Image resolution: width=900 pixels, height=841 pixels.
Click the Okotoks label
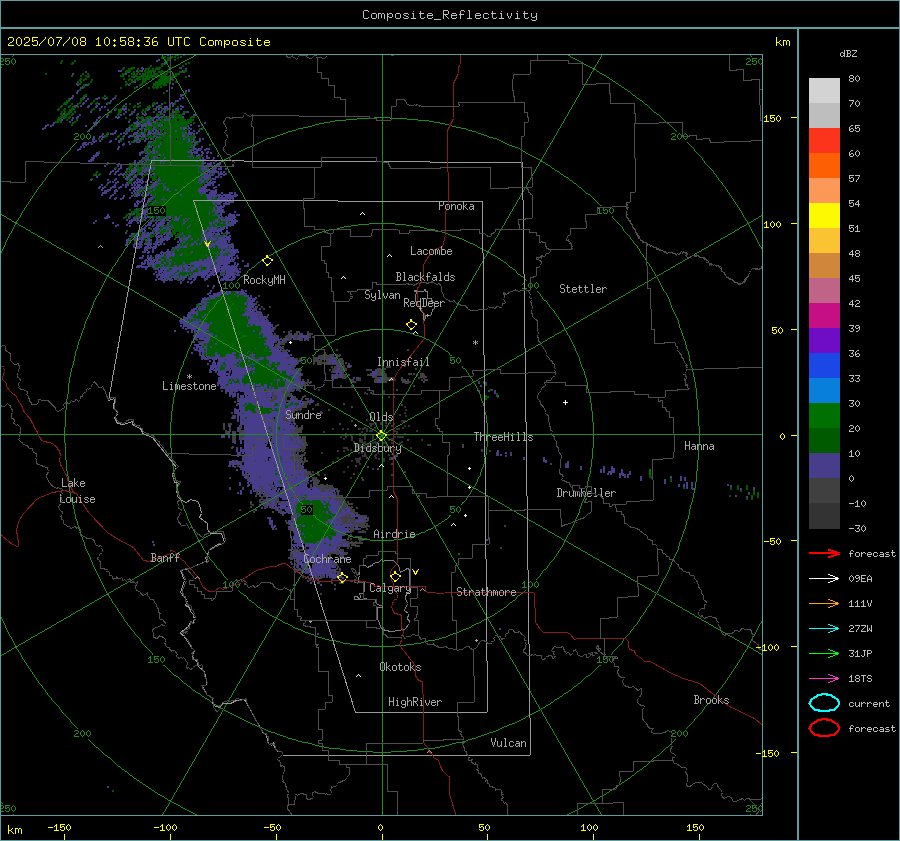pyautogui.click(x=400, y=667)
